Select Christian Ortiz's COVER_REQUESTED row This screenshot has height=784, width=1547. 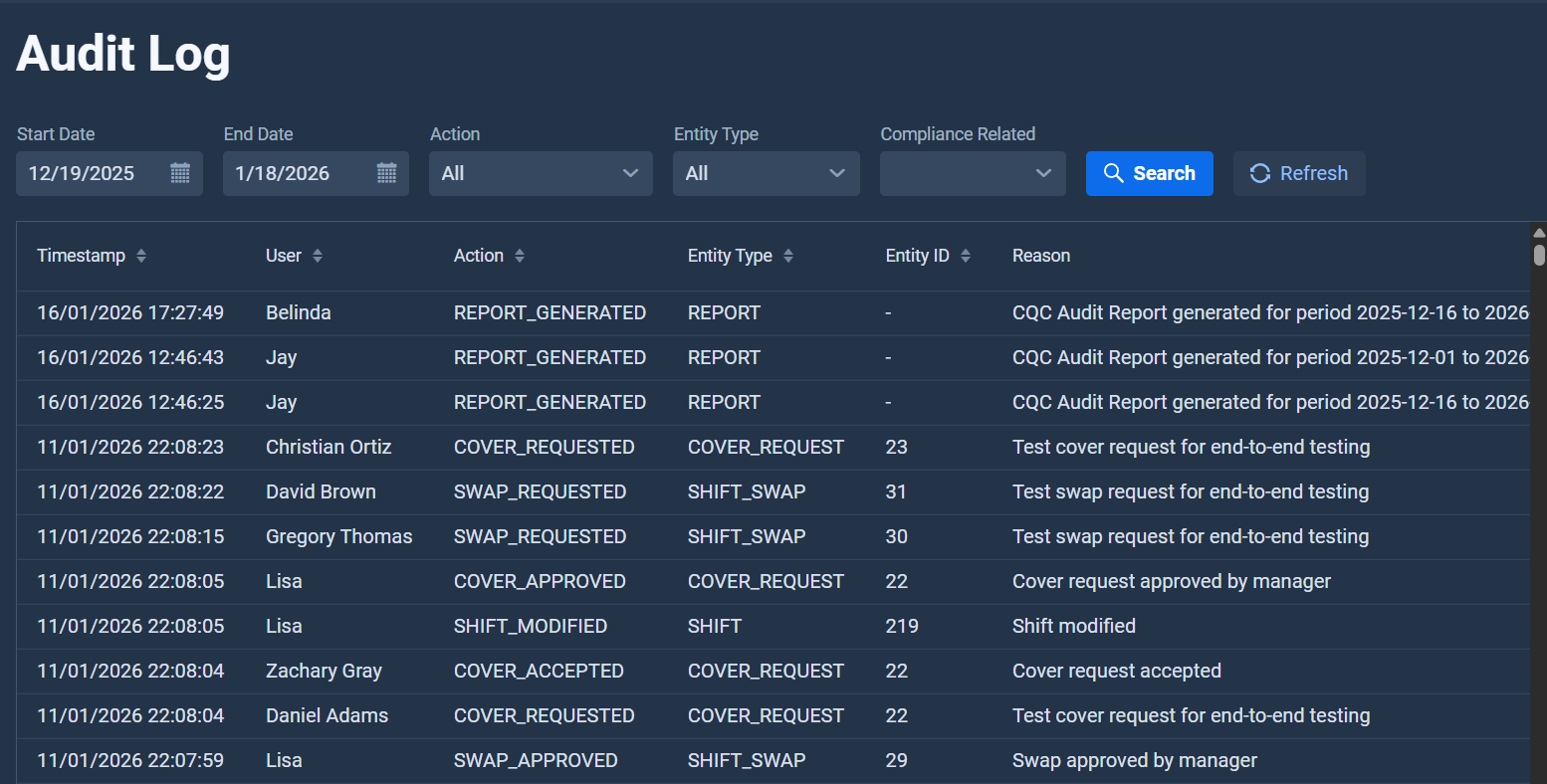point(597,447)
